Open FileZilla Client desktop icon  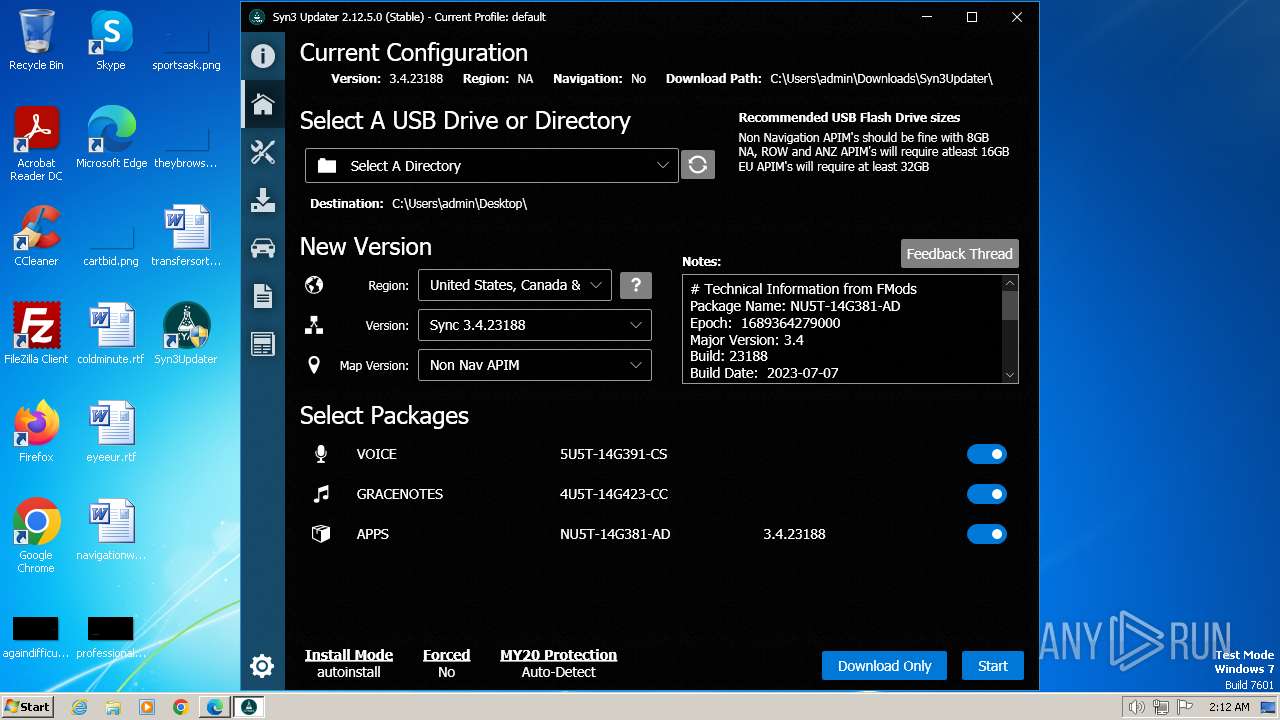click(x=36, y=334)
